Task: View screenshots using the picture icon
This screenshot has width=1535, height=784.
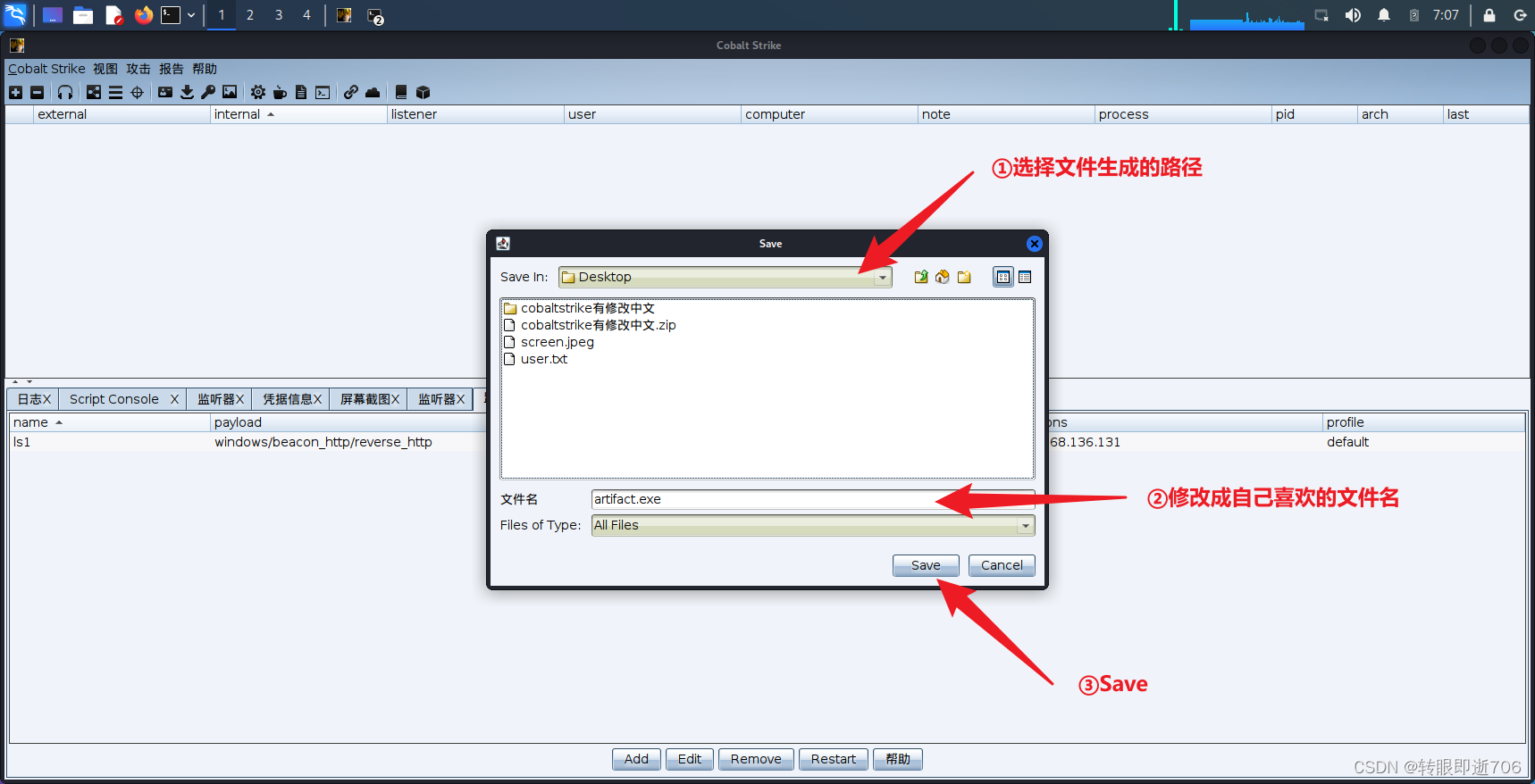Action: click(x=230, y=92)
